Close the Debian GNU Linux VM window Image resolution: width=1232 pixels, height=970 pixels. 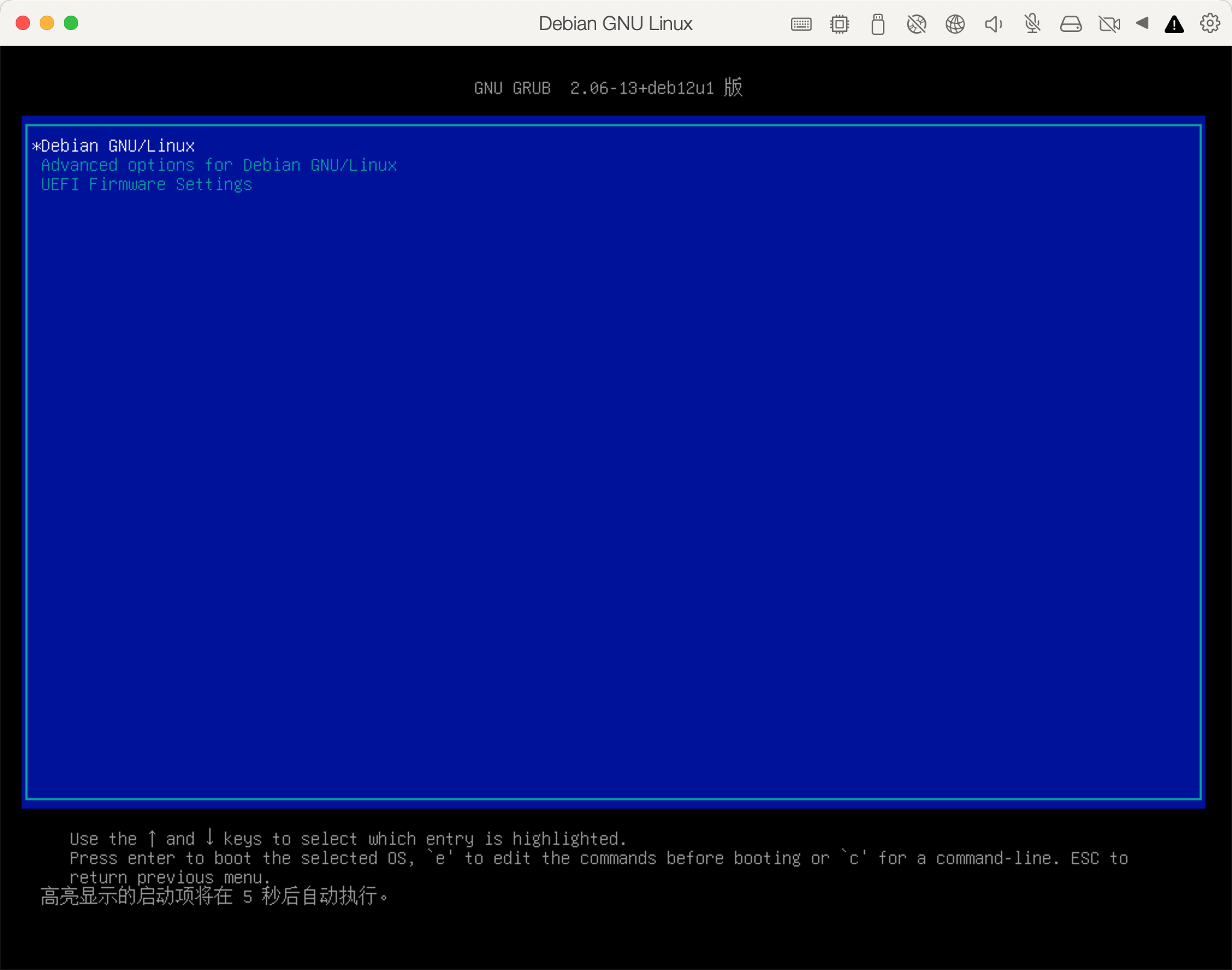(x=23, y=23)
